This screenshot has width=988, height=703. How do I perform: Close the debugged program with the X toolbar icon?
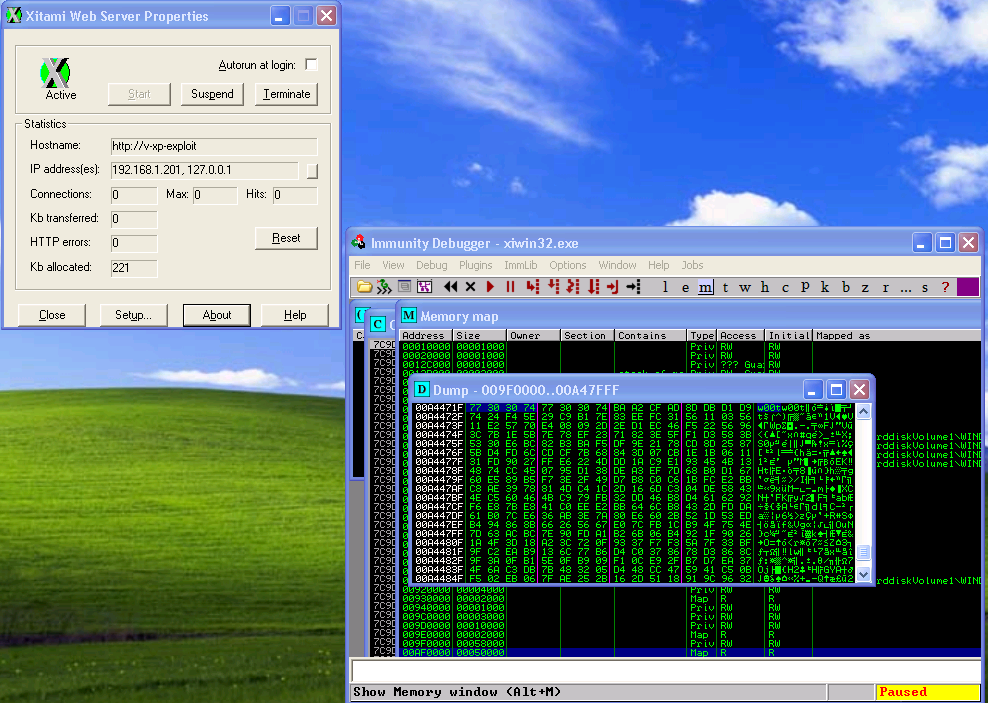(x=470, y=287)
